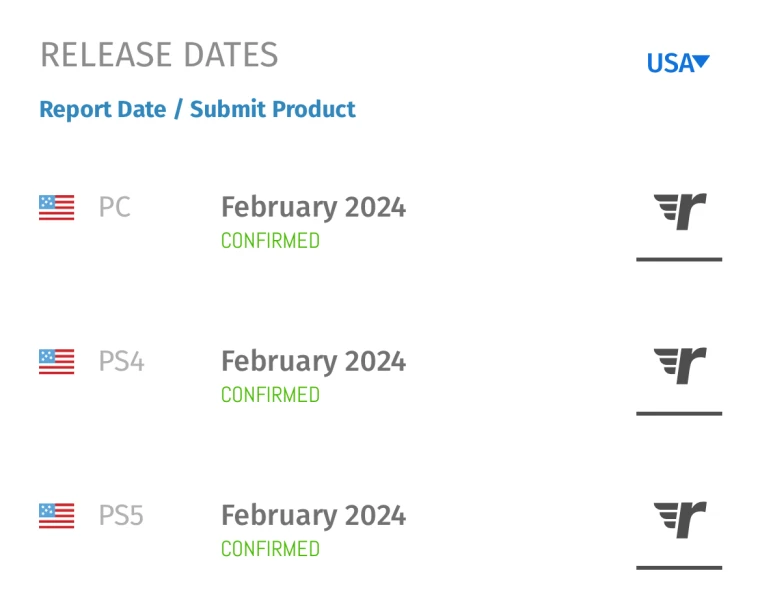Click the winged R icon in PS4 row

(x=680, y=365)
